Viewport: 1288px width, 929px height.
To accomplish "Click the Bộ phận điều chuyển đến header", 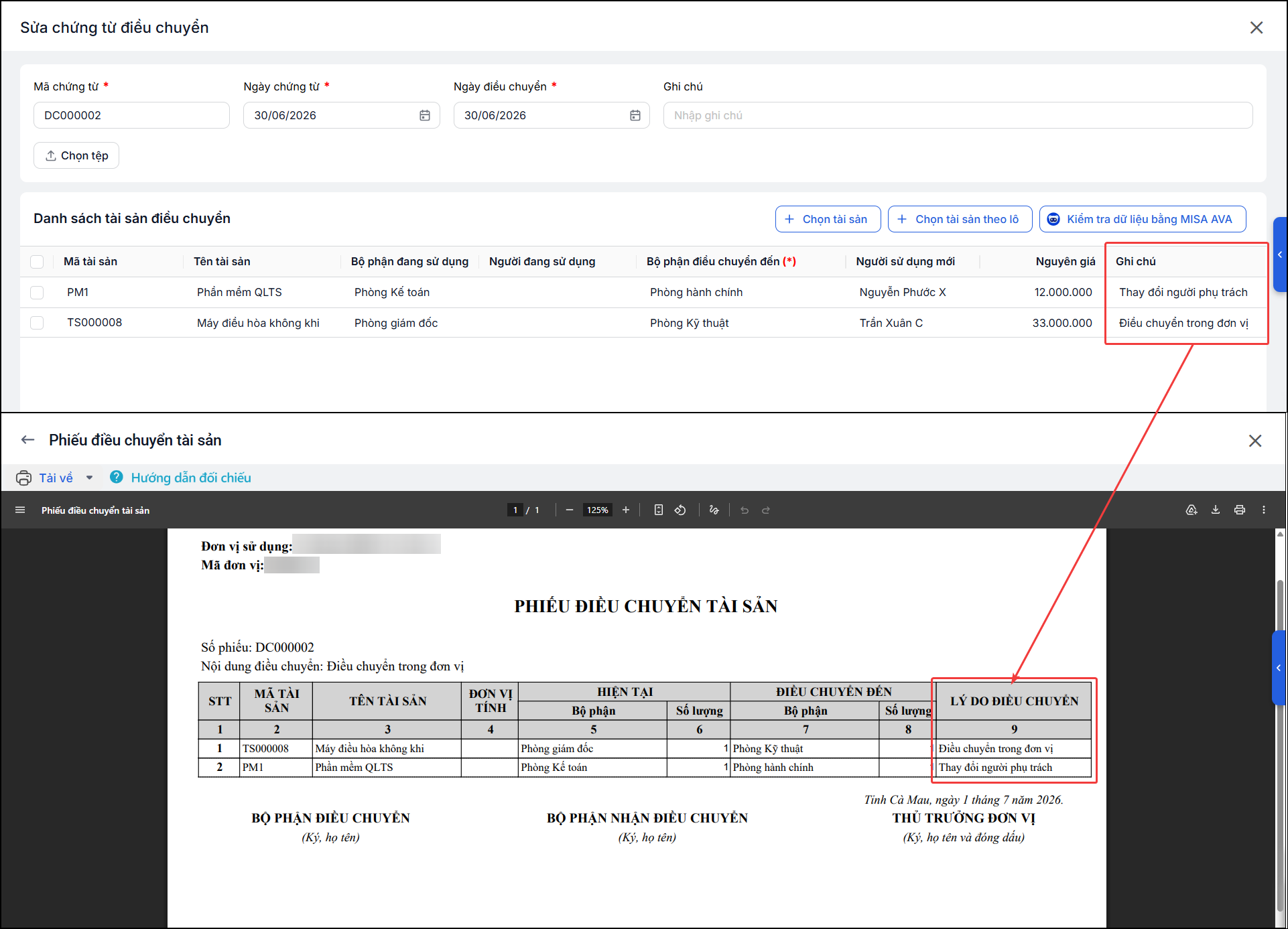I will pyautogui.click(x=721, y=261).
